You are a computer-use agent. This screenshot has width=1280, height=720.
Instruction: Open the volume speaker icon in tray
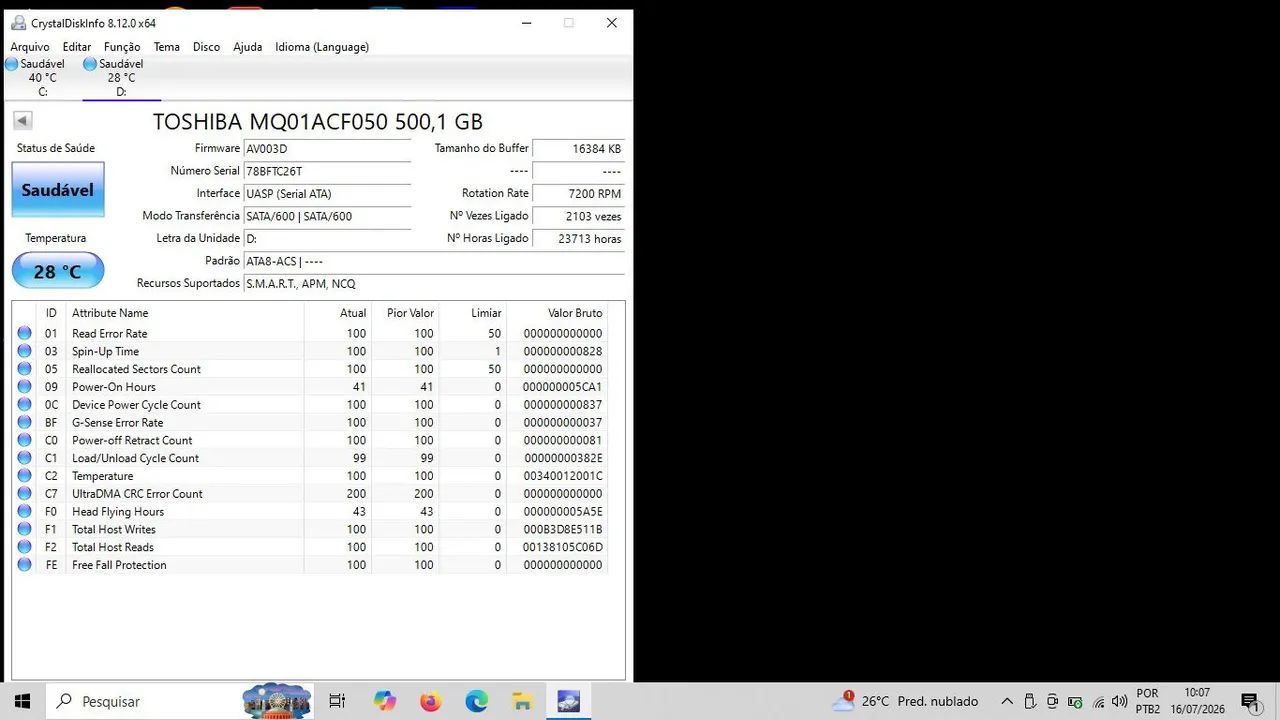click(x=1121, y=702)
